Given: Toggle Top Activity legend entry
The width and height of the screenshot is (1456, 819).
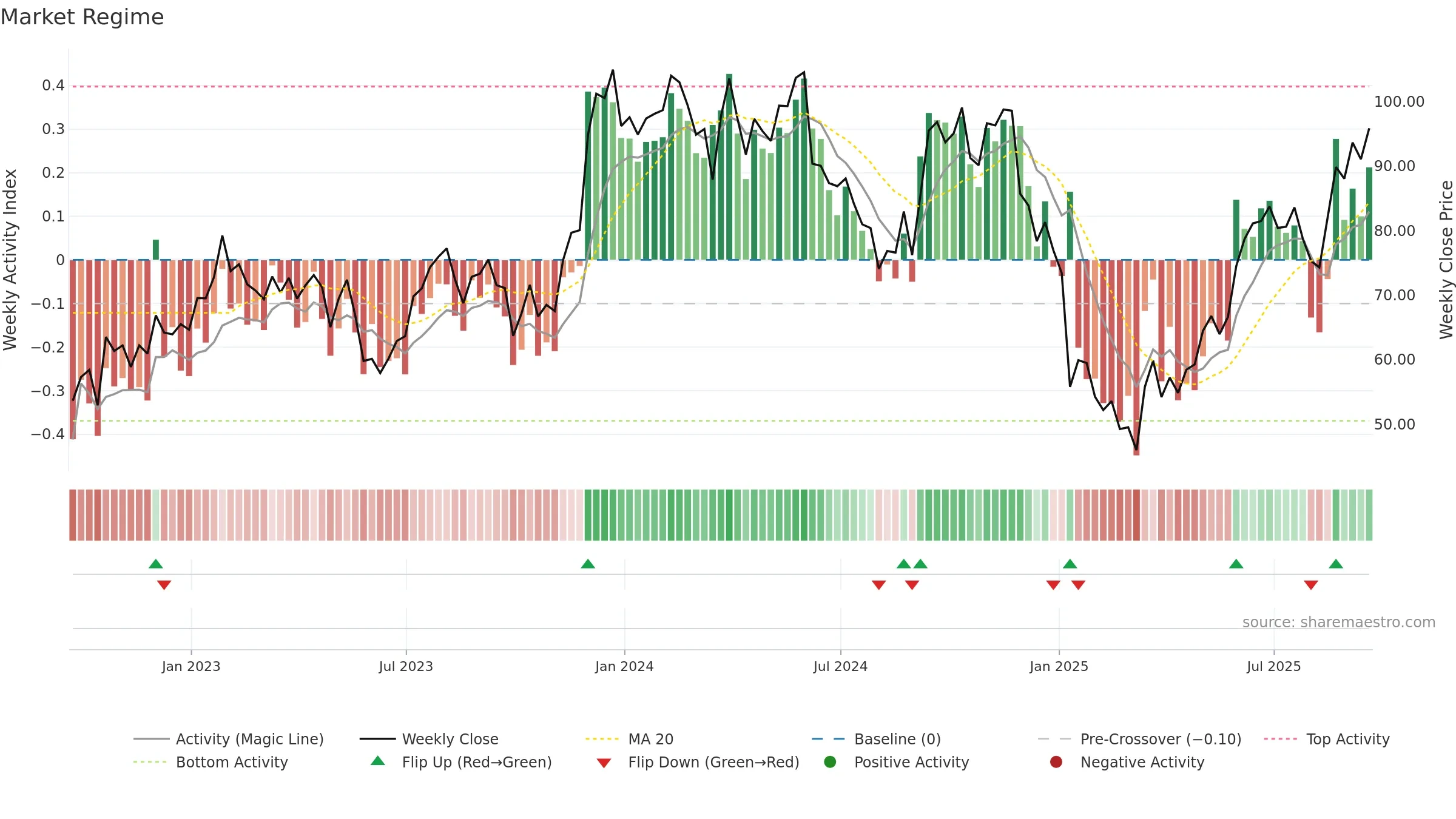Looking at the screenshot, I should click(1327, 739).
